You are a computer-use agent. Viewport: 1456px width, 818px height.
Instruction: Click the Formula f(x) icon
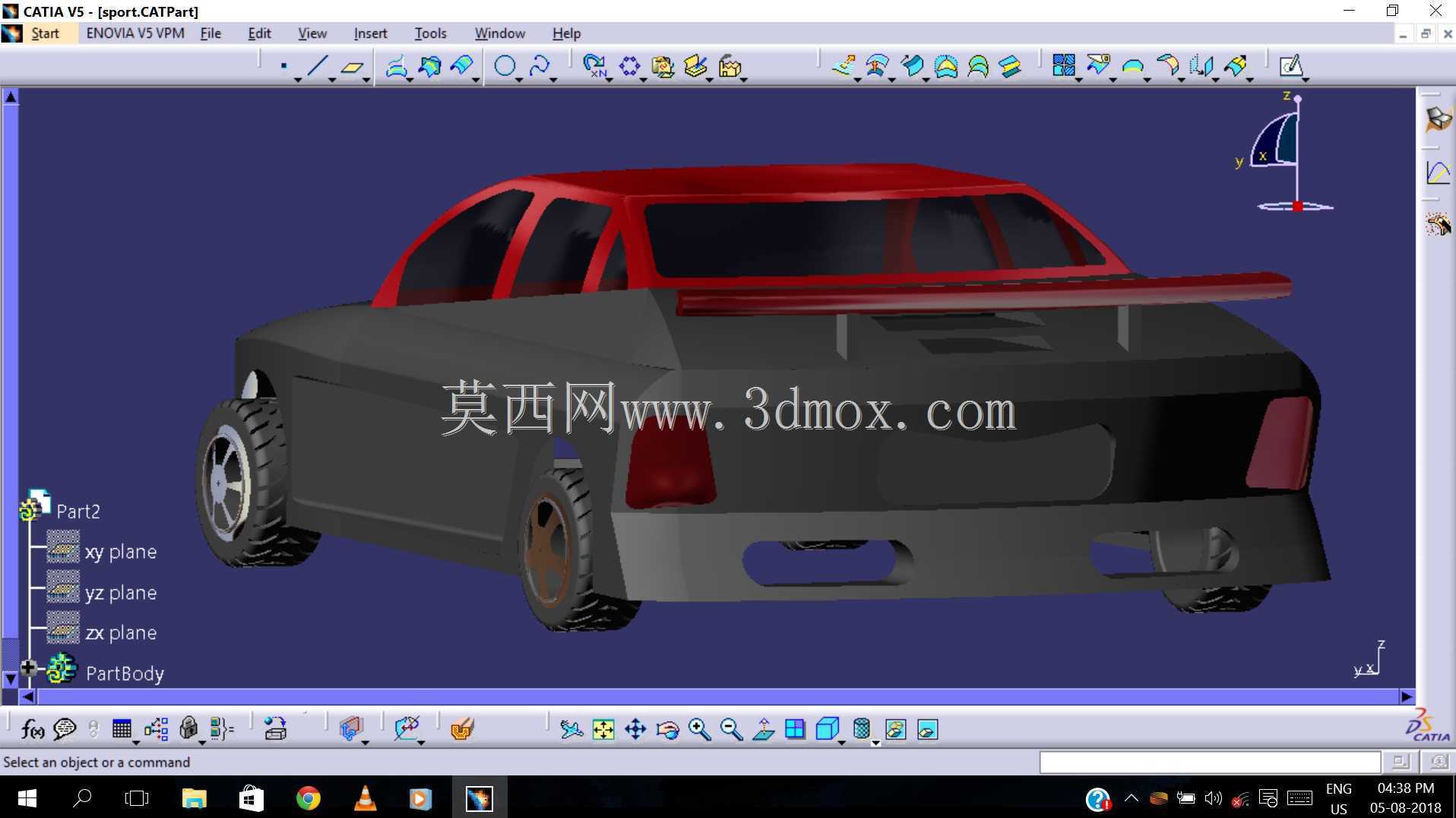tap(32, 730)
